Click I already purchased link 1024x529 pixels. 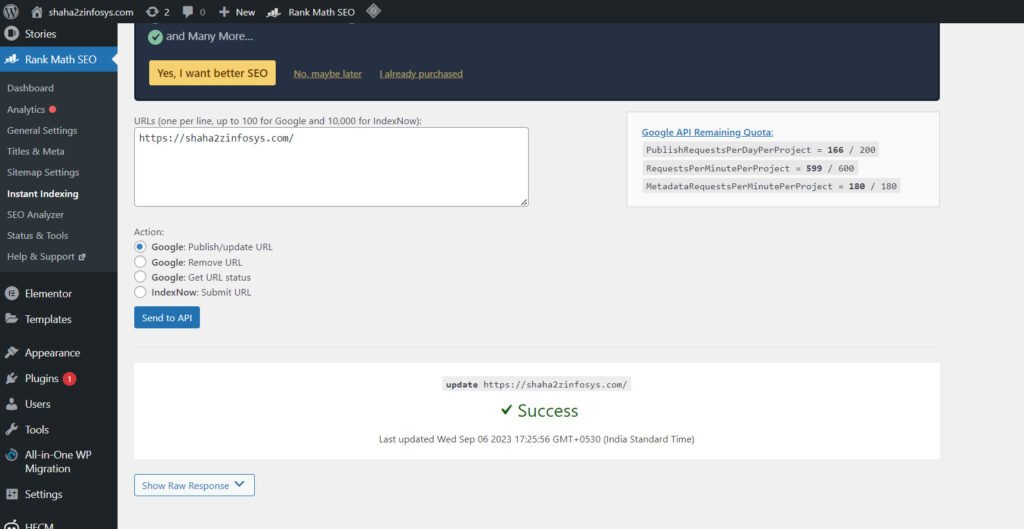click(421, 74)
